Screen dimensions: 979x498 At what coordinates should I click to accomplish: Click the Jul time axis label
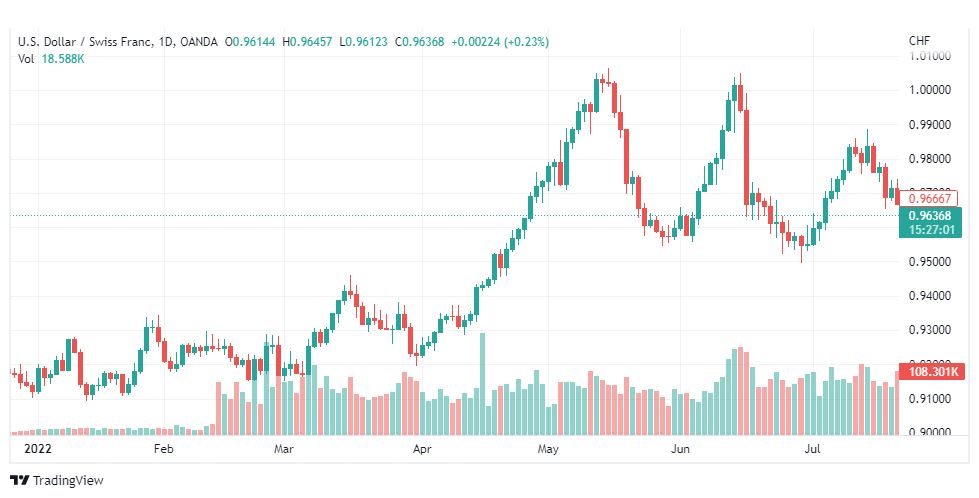(x=812, y=449)
